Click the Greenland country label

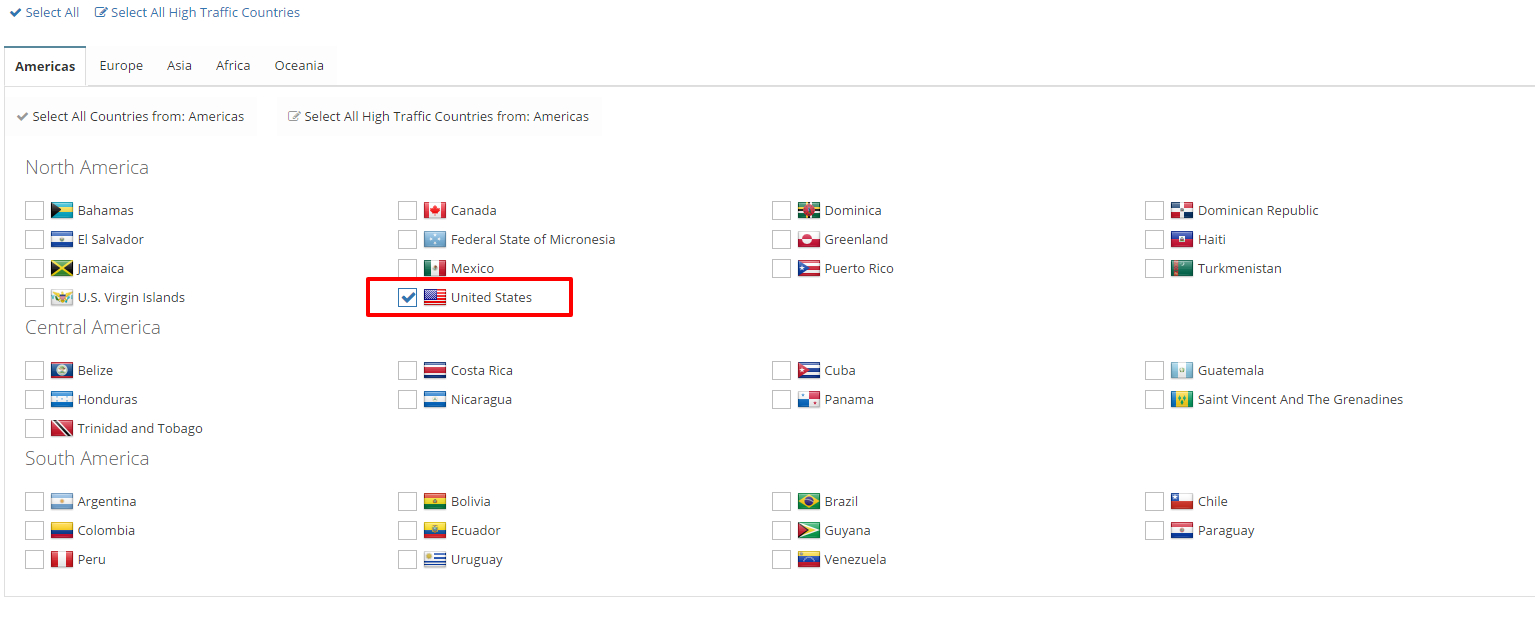(x=856, y=239)
